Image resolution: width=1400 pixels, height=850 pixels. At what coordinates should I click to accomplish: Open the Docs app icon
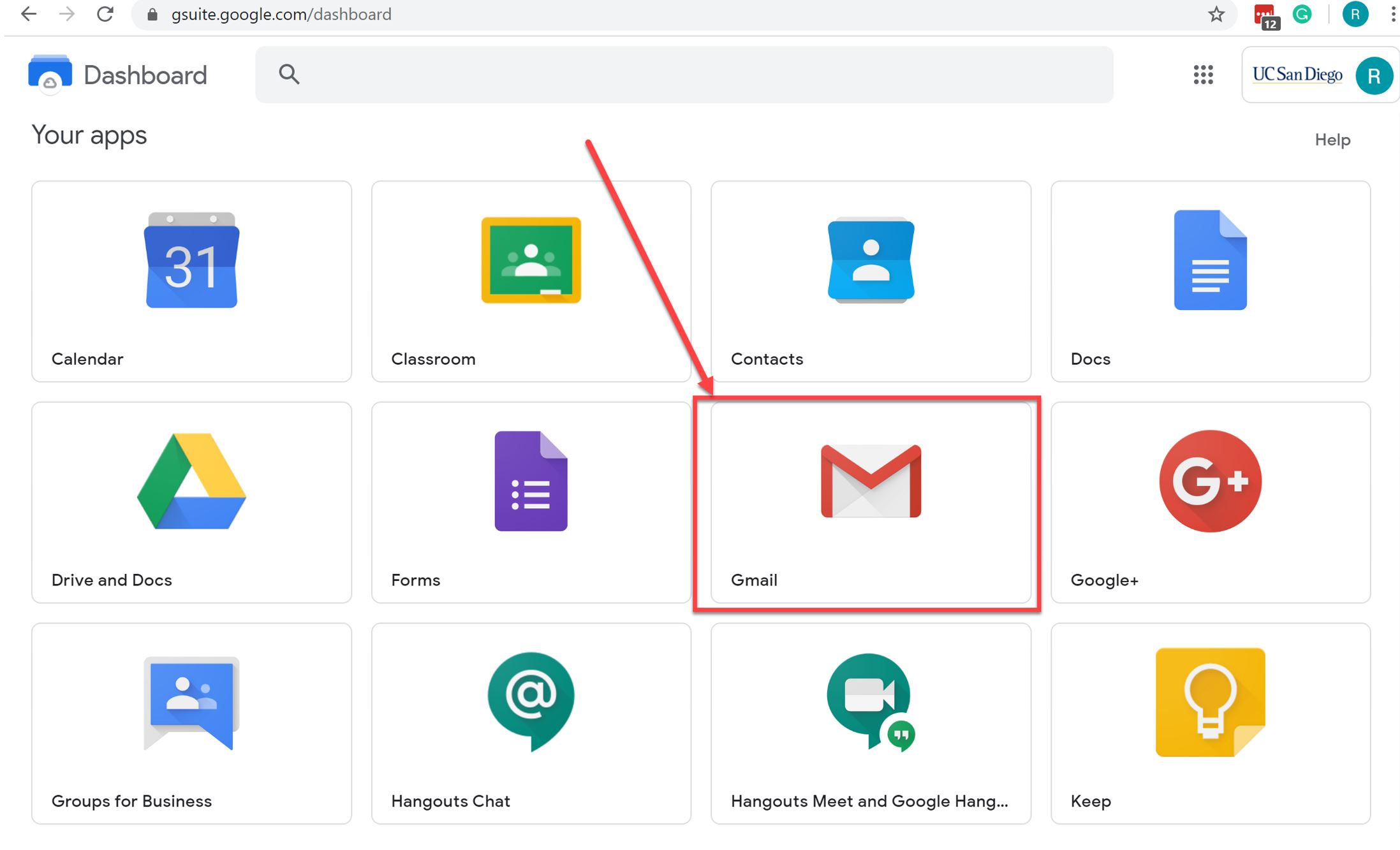click(1210, 260)
